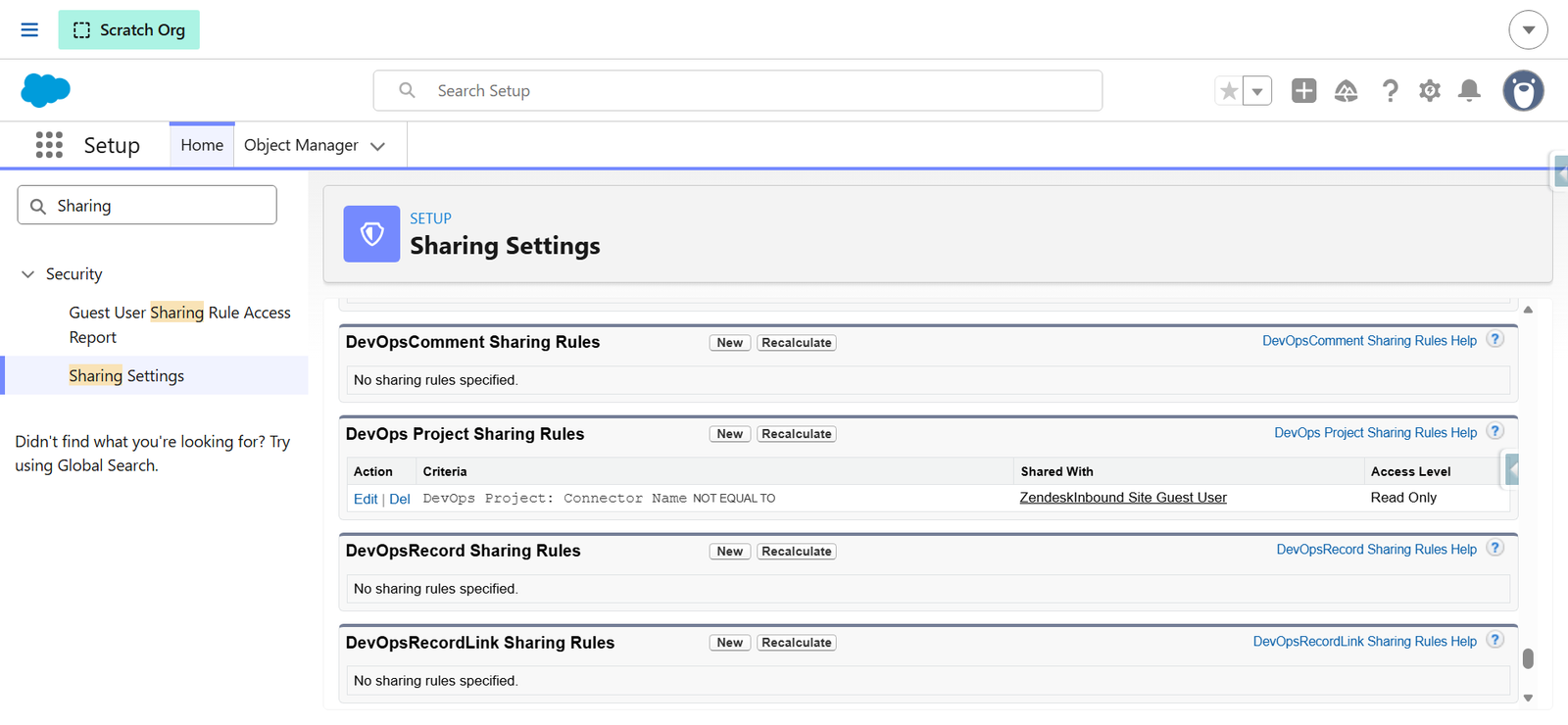Click Recalculate for DevOps Project Sharing Rules

click(797, 434)
